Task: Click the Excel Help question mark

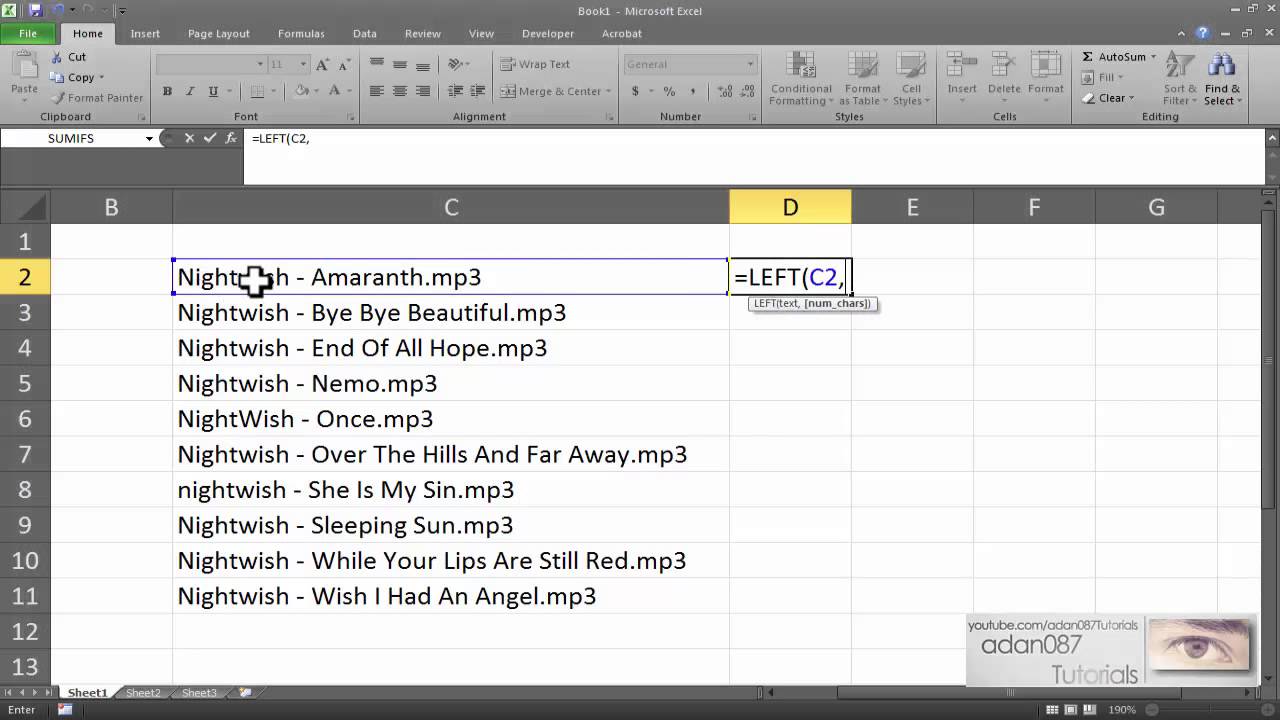Action: pos(1203,33)
